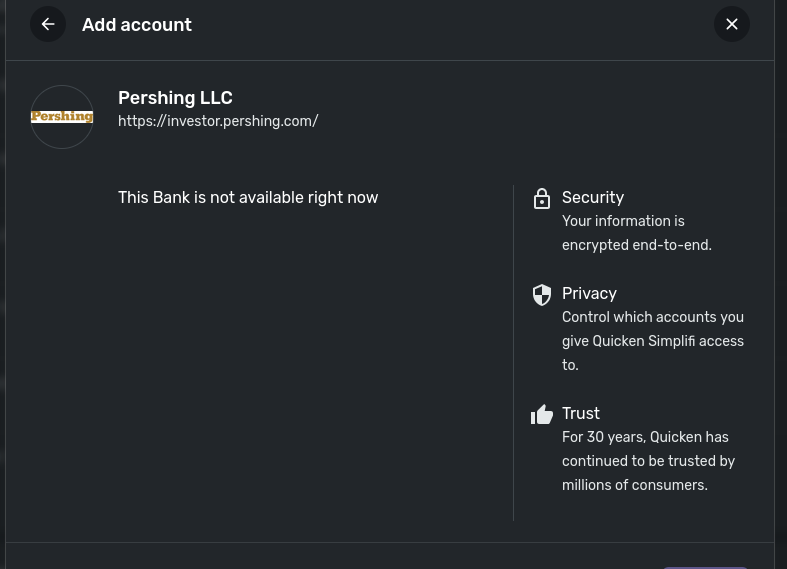Select the Trust heading
The image size is (787, 569).
click(x=581, y=413)
